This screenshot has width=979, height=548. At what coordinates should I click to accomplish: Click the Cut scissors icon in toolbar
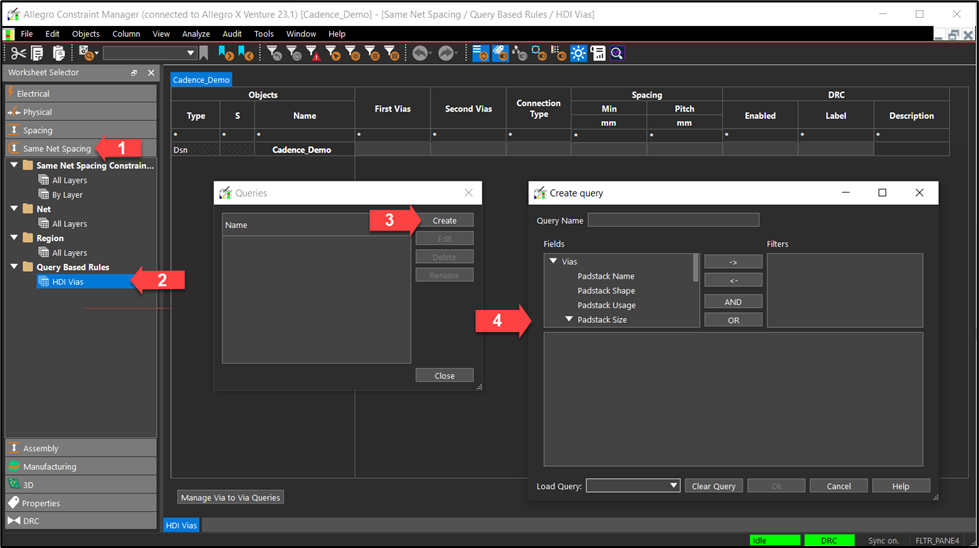[x=18, y=54]
